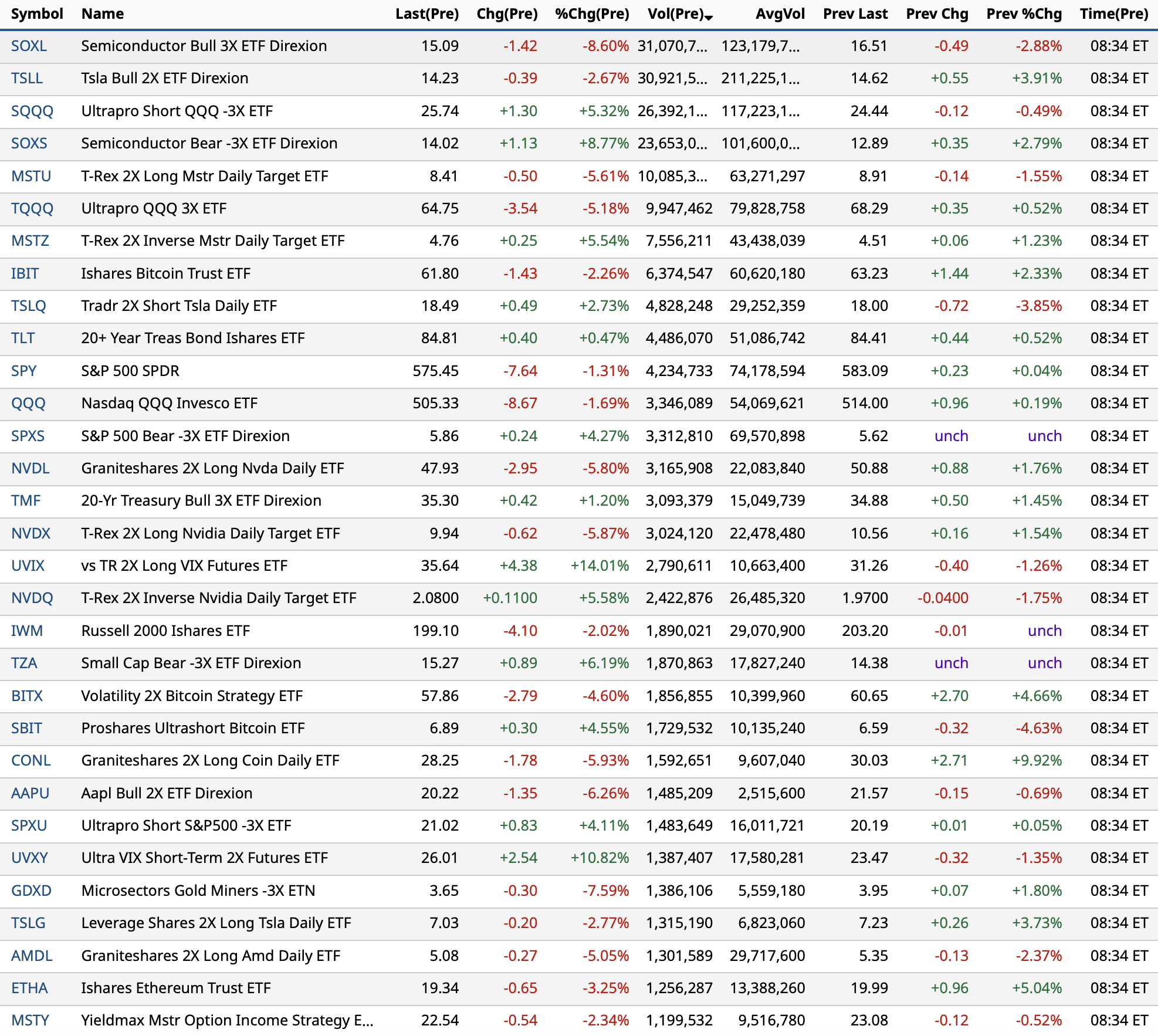The image size is (1158, 1036).
Task: Click the SQQQ ticker symbol
Action: (x=32, y=111)
